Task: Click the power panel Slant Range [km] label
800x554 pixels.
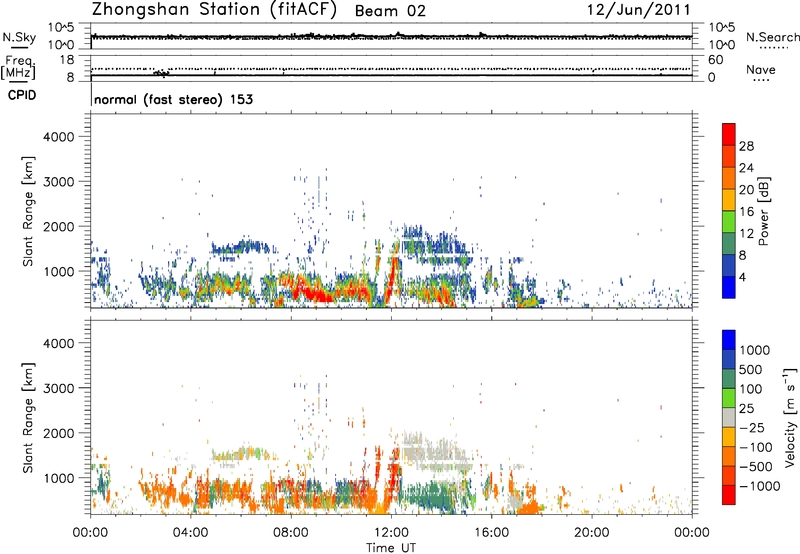Action: (x=28, y=211)
